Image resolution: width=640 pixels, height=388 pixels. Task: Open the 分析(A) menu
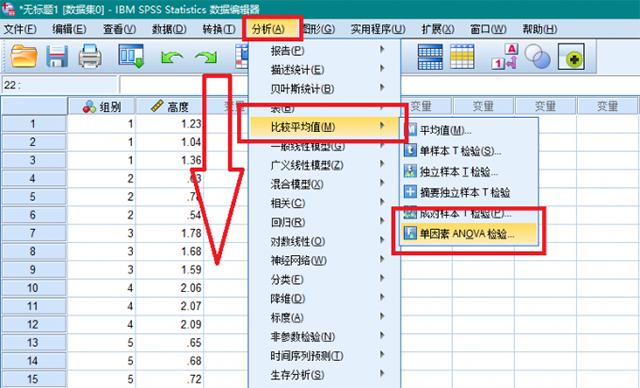point(268,29)
